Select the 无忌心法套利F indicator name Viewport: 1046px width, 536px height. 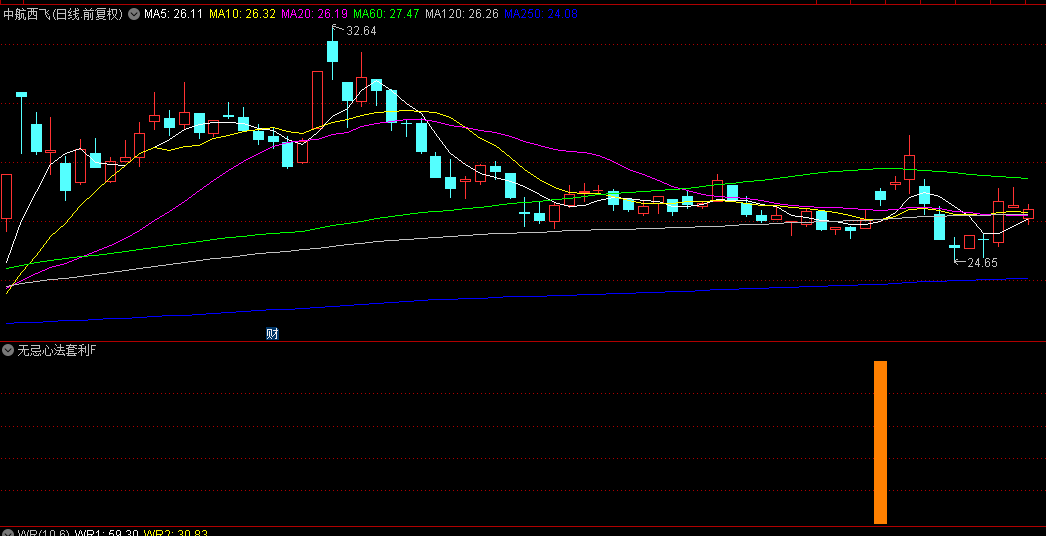pyautogui.click(x=56, y=350)
